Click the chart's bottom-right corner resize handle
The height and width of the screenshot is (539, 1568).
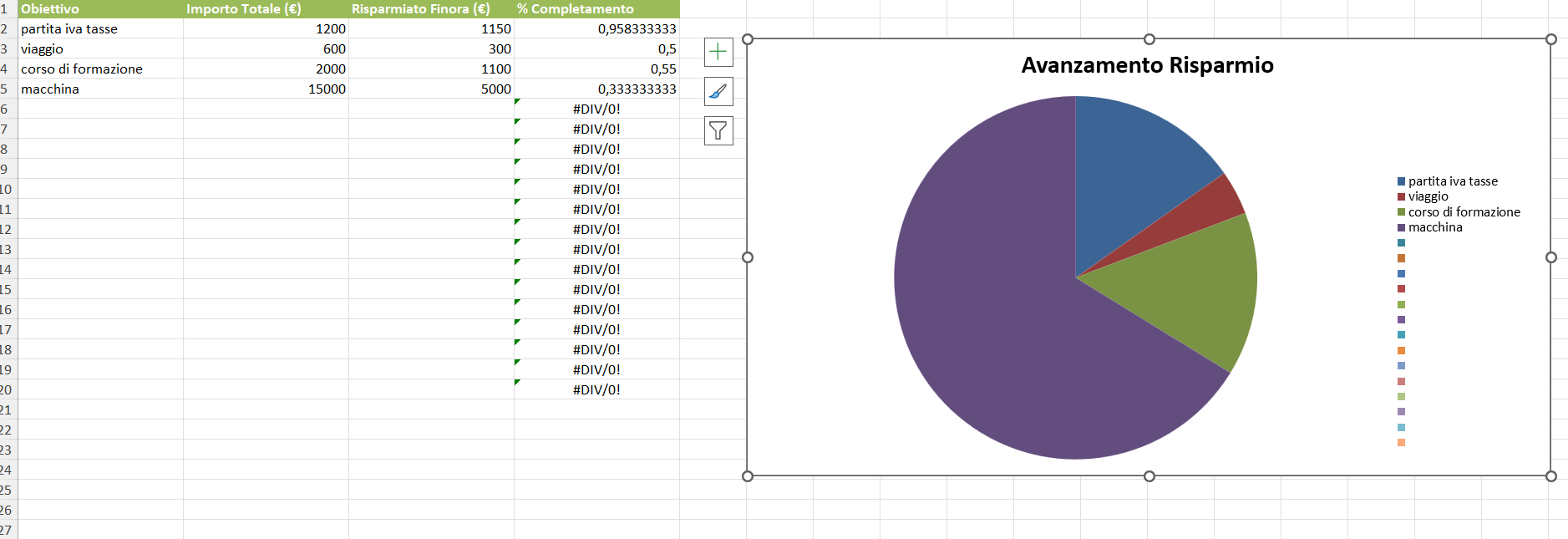coord(1550,476)
